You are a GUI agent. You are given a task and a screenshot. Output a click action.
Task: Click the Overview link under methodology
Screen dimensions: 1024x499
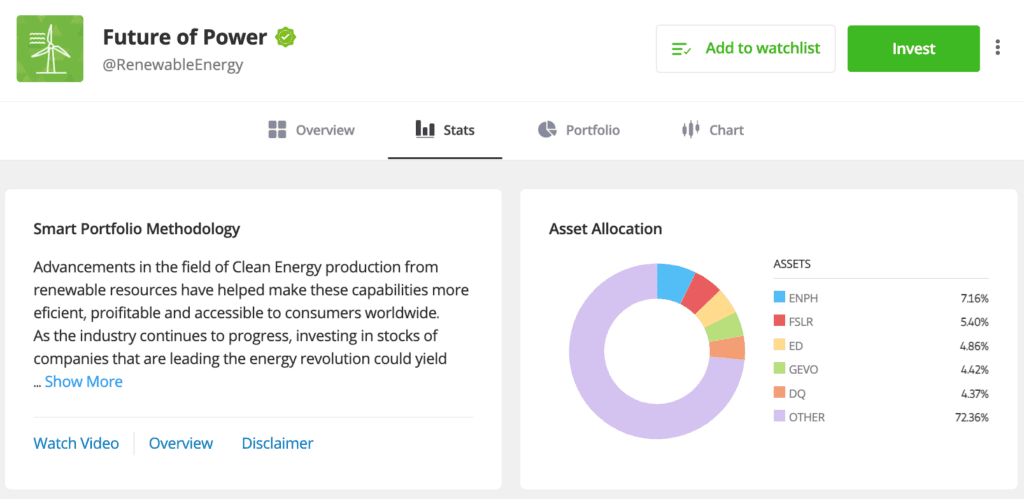[x=181, y=443]
